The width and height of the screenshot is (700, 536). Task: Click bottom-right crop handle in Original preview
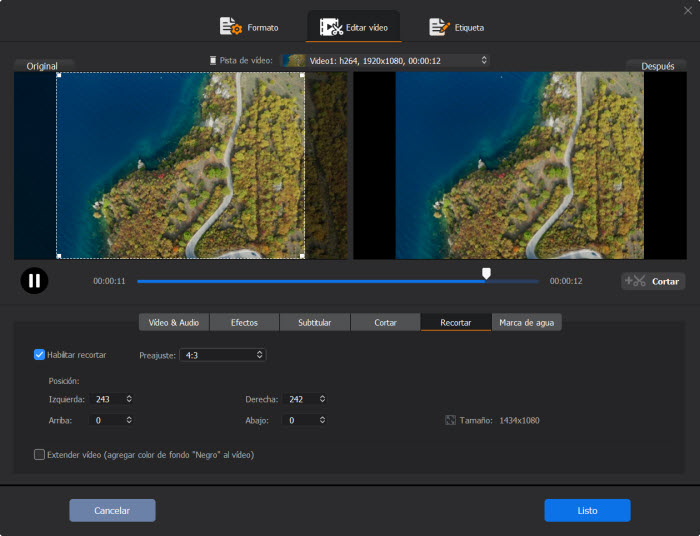302,256
